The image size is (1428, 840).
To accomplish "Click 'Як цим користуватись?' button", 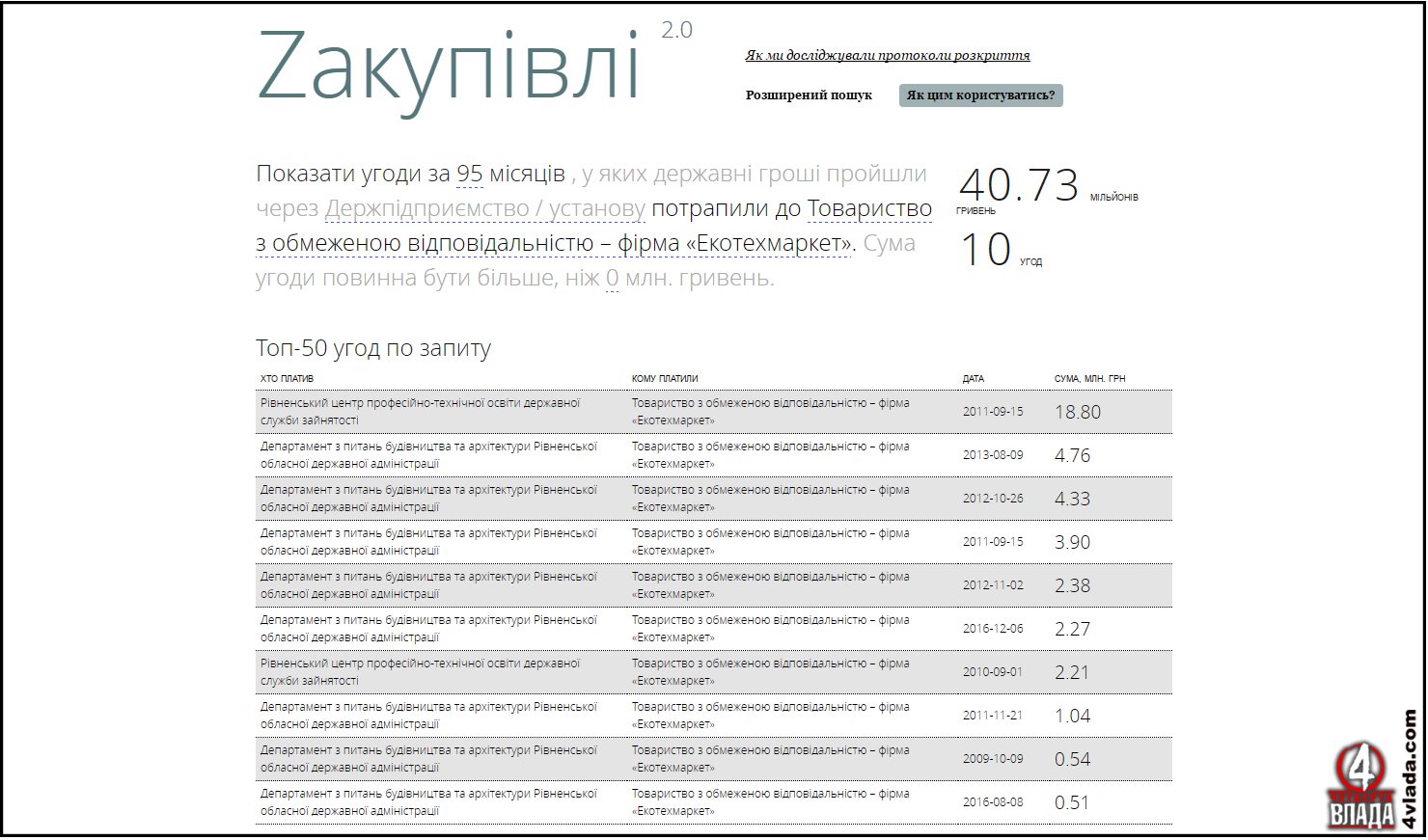I will coord(980,95).
